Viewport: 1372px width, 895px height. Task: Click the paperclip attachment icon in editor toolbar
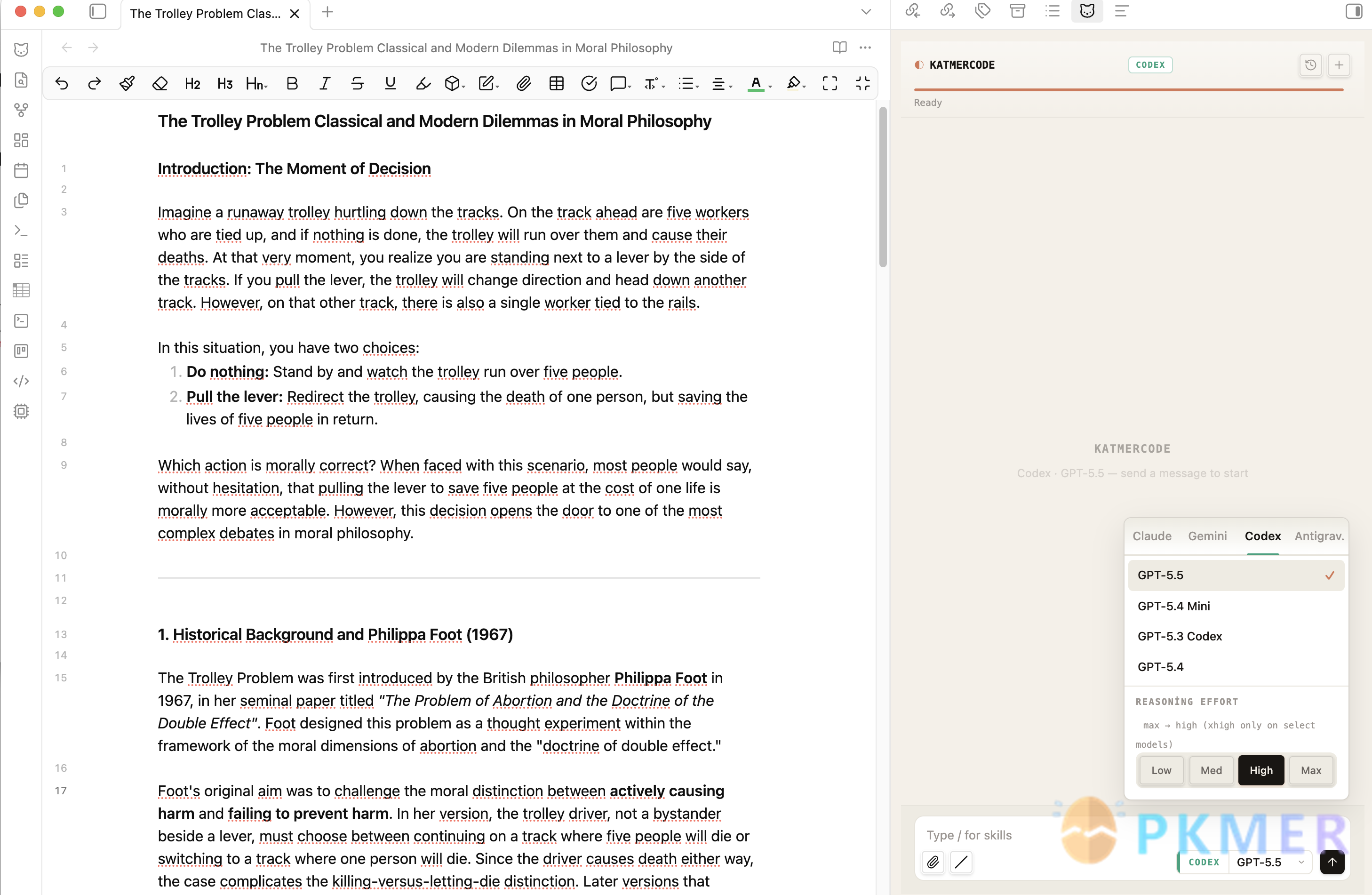click(523, 84)
